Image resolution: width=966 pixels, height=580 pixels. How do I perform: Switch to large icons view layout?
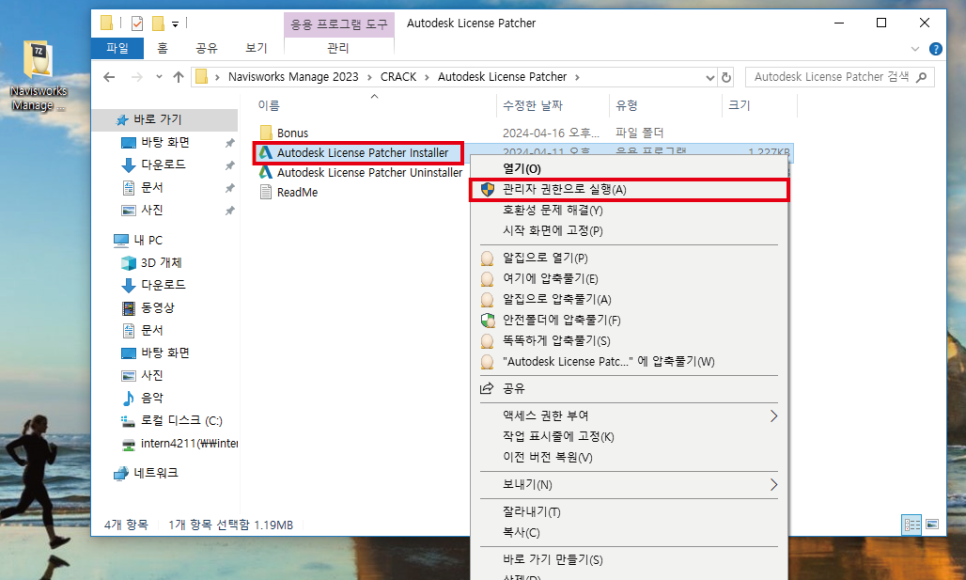pyautogui.click(x=932, y=525)
